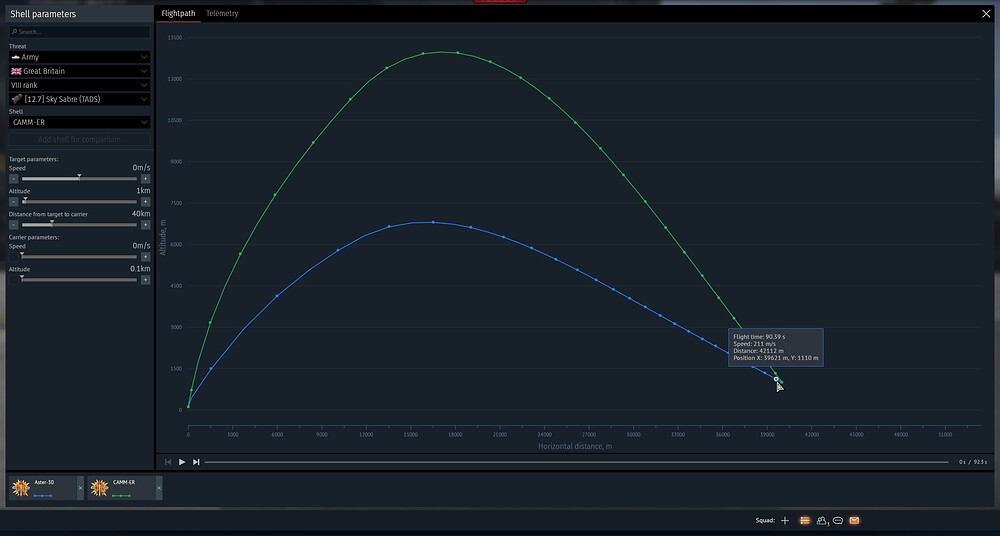
Task: Click the 'Squad:' label
Action: pos(765,521)
